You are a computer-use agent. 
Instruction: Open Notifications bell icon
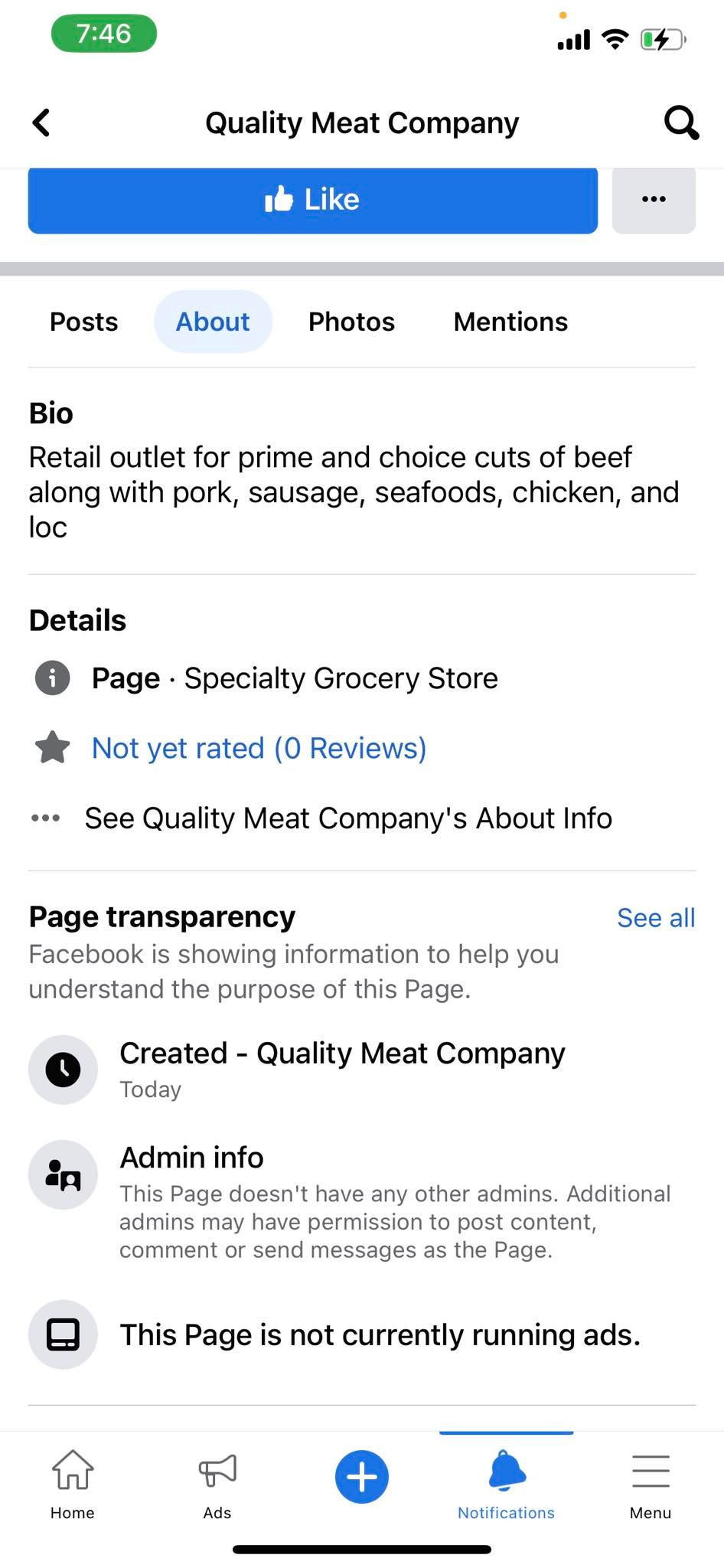(x=507, y=1470)
